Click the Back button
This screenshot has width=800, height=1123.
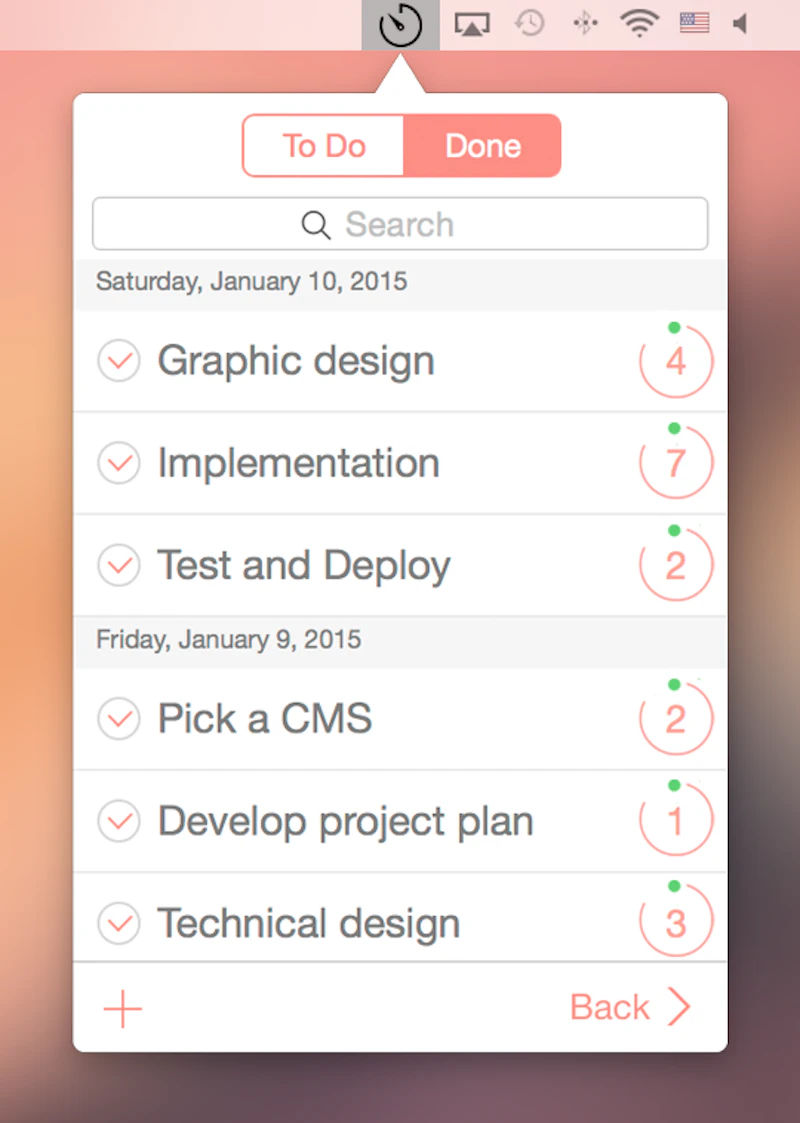coord(610,1007)
